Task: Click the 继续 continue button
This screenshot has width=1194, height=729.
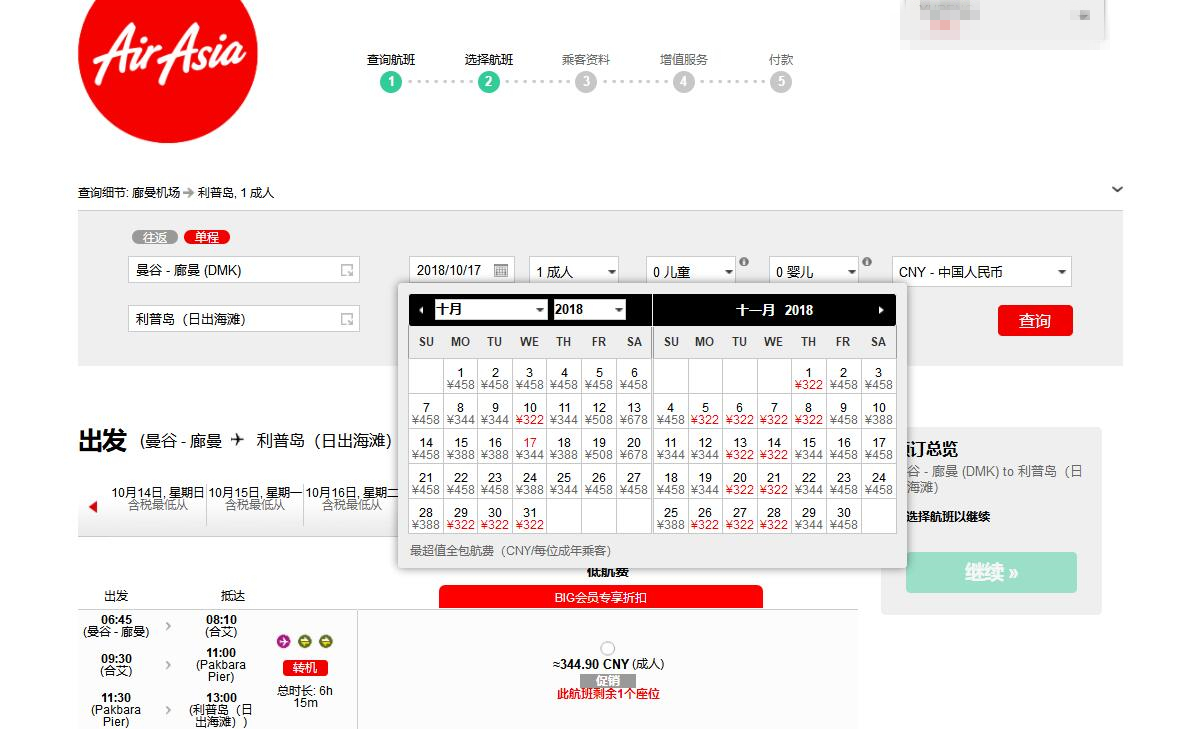Action: [x=990, y=572]
